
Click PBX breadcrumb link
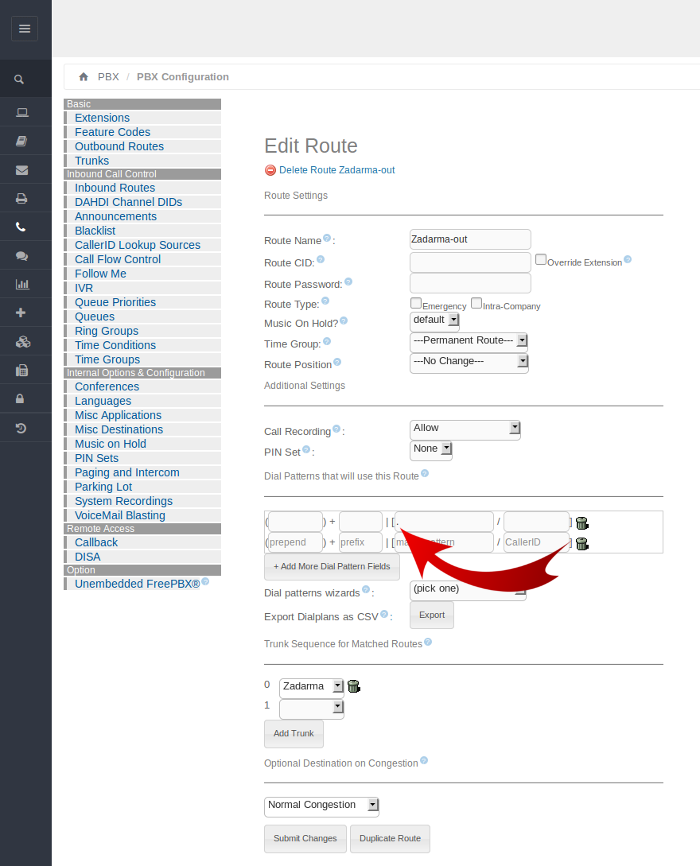108,77
